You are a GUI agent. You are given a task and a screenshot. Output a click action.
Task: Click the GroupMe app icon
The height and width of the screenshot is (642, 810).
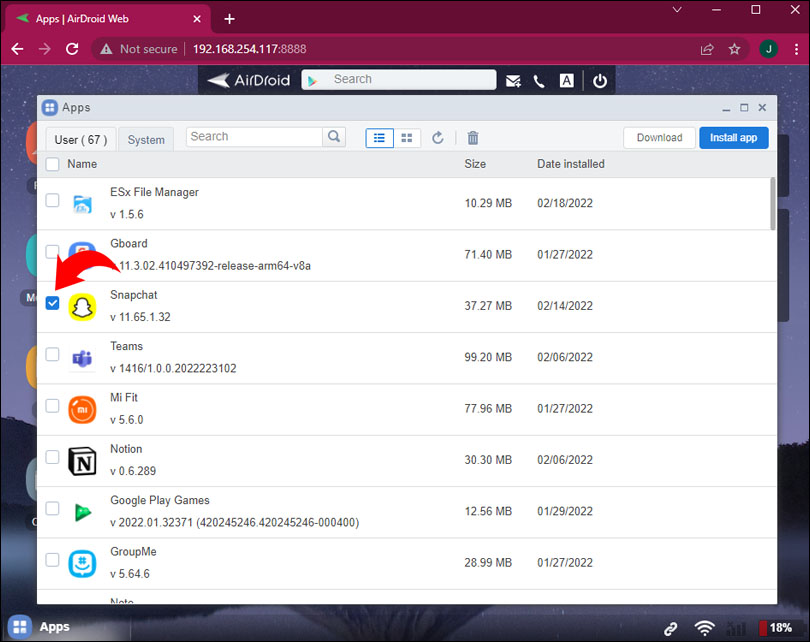click(x=82, y=563)
